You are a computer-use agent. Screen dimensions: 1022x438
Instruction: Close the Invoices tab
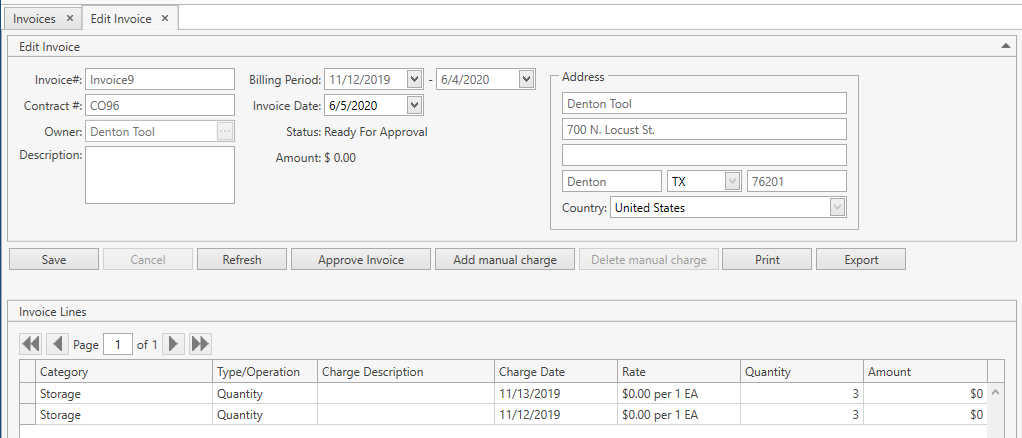pyautogui.click(x=69, y=19)
